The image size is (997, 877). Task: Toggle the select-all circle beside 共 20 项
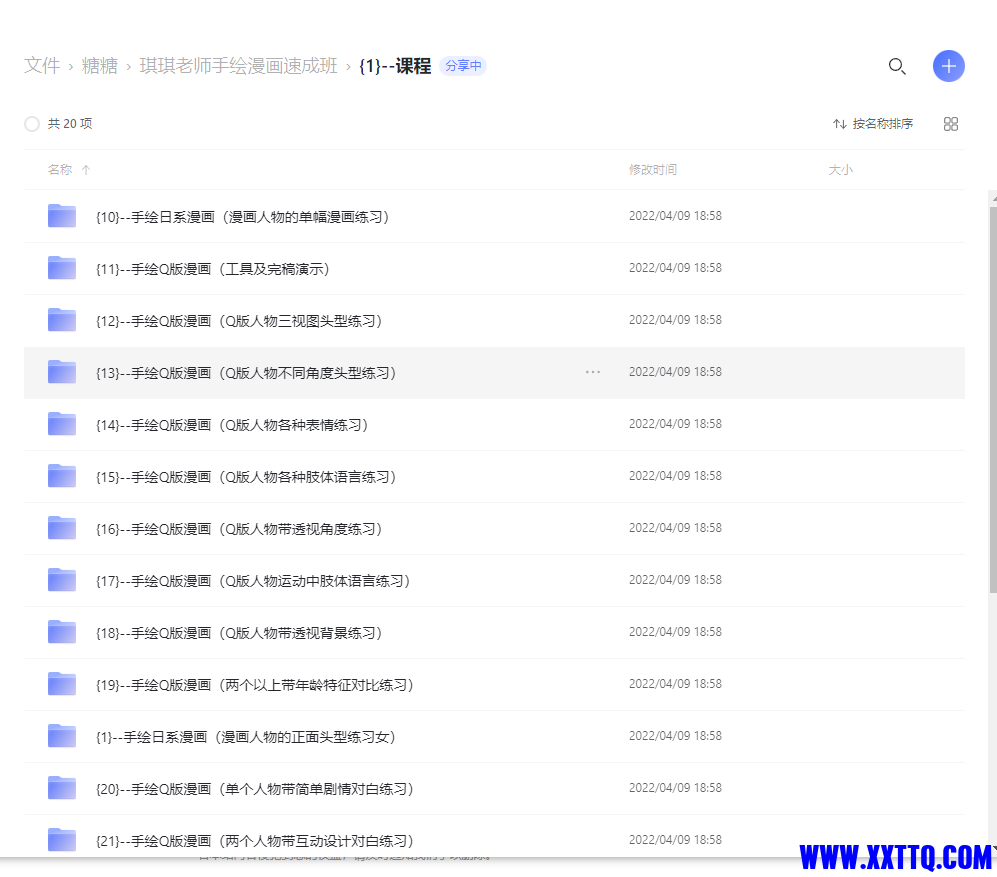[x=32, y=124]
